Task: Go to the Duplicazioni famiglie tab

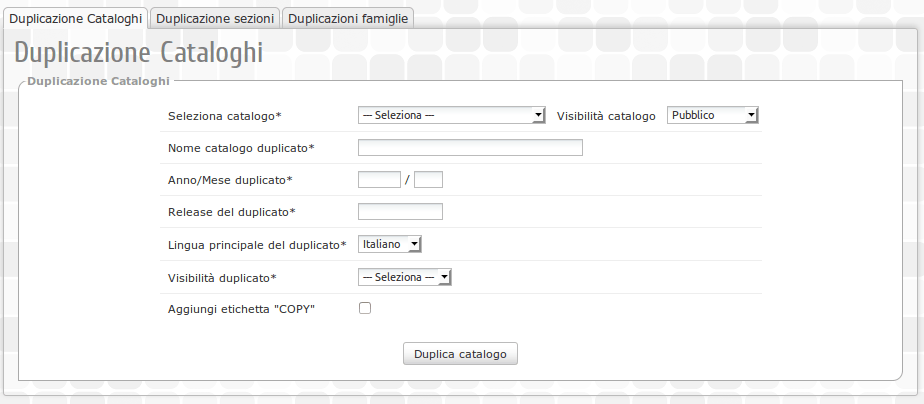Action: tap(348, 18)
